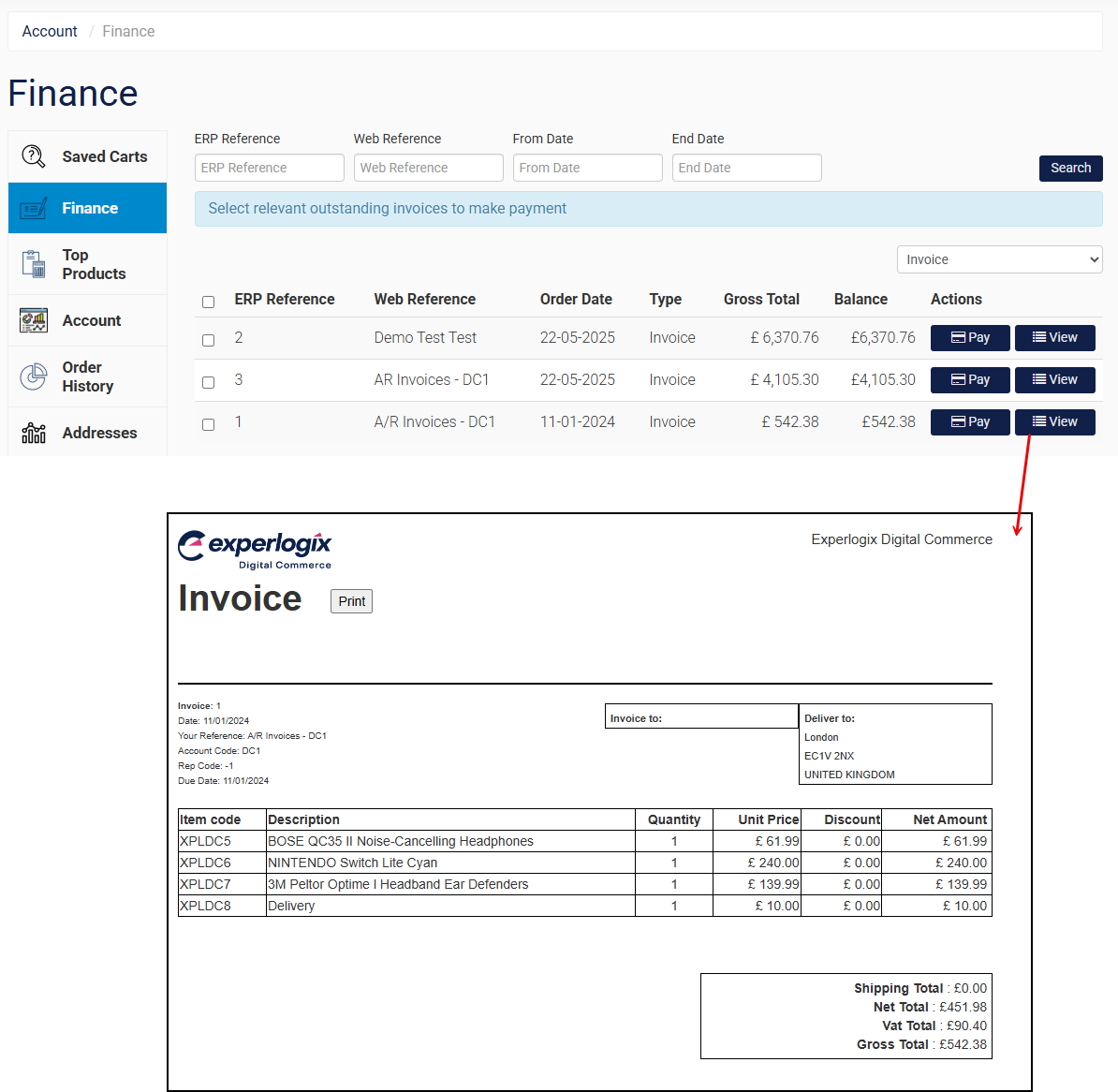Click the Experlogix Digital Commerce logo
Viewport: 1118px width, 1092px height.
[x=255, y=550]
